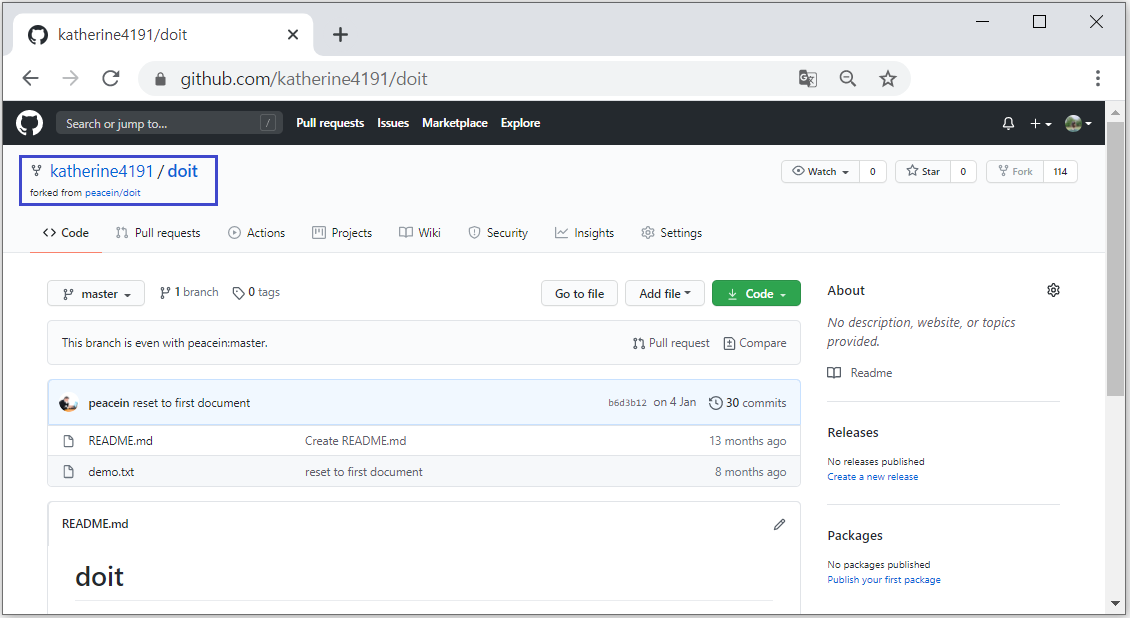Open the Packages heading link
1130x618 pixels.
pyautogui.click(x=855, y=536)
